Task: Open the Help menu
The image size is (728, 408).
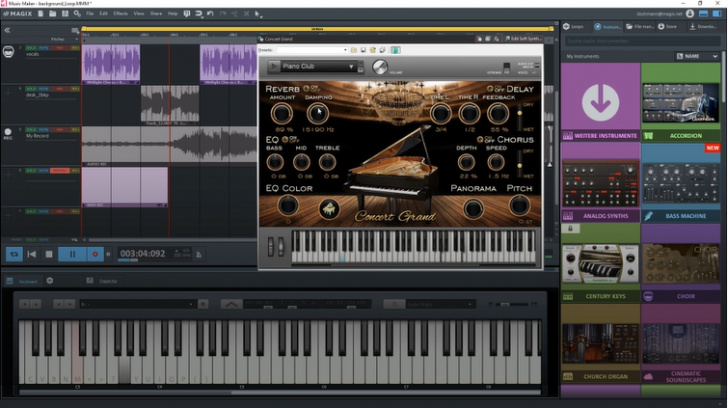Action: click(x=173, y=14)
